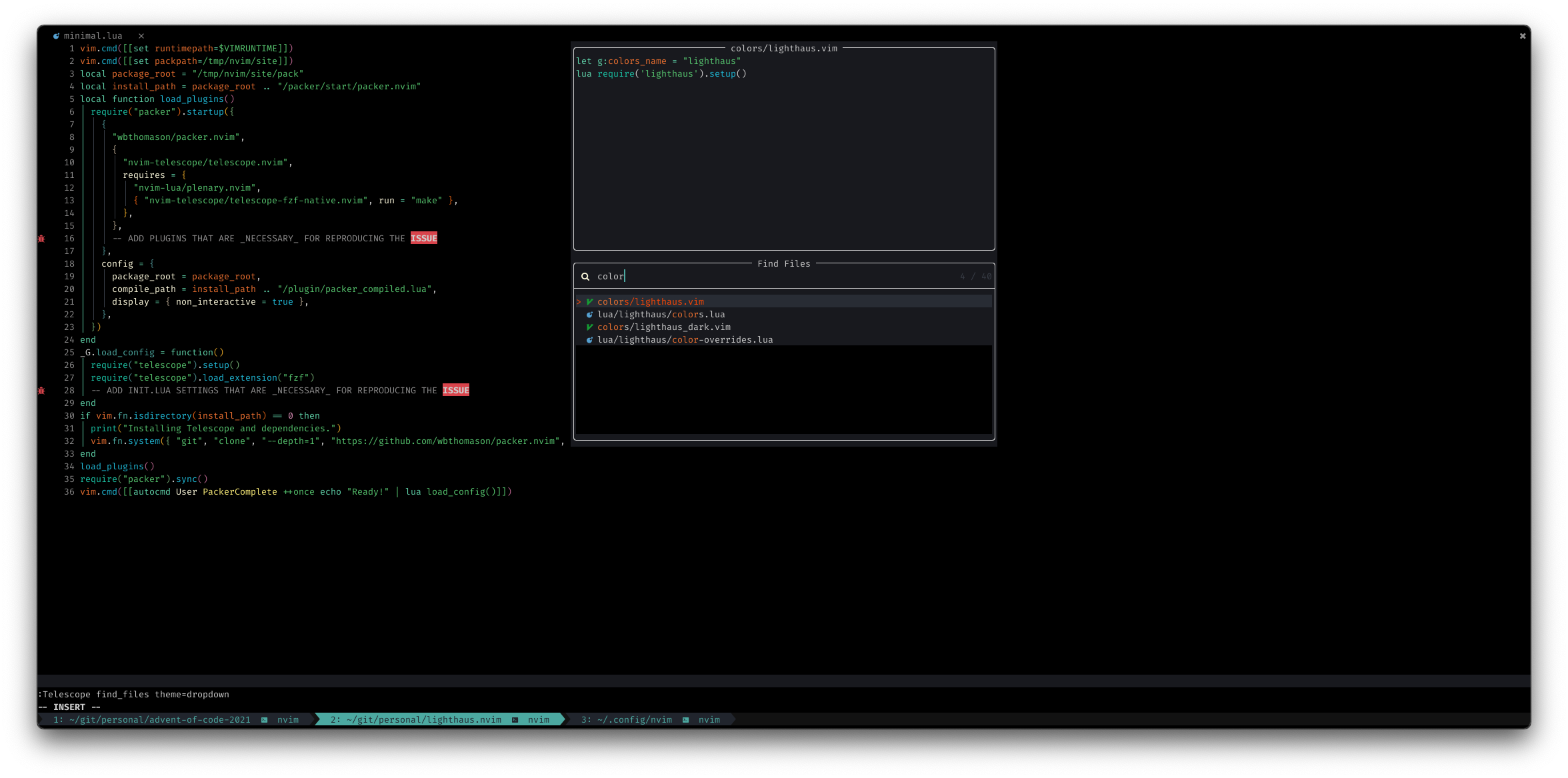Click the Lua icon beside lua/lighthaus/color-overrides.lua
This screenshot has width=1568, height=778.
click(x=589, y=339)
